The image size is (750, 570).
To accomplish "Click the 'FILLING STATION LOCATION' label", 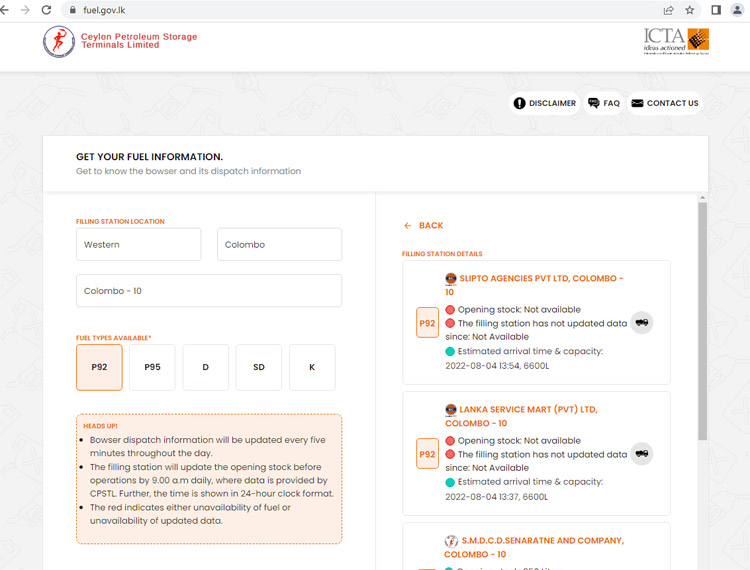I will tap(120, 221).
